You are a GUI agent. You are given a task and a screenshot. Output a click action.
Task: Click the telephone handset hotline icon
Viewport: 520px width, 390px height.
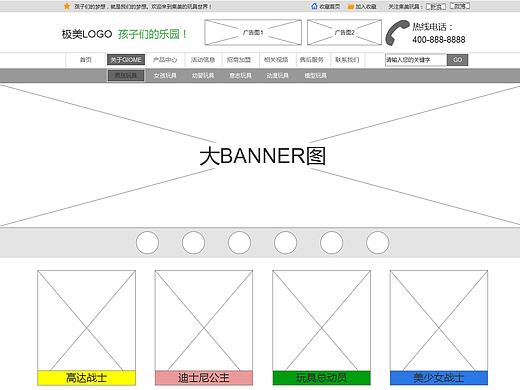(x=397, y=33)
